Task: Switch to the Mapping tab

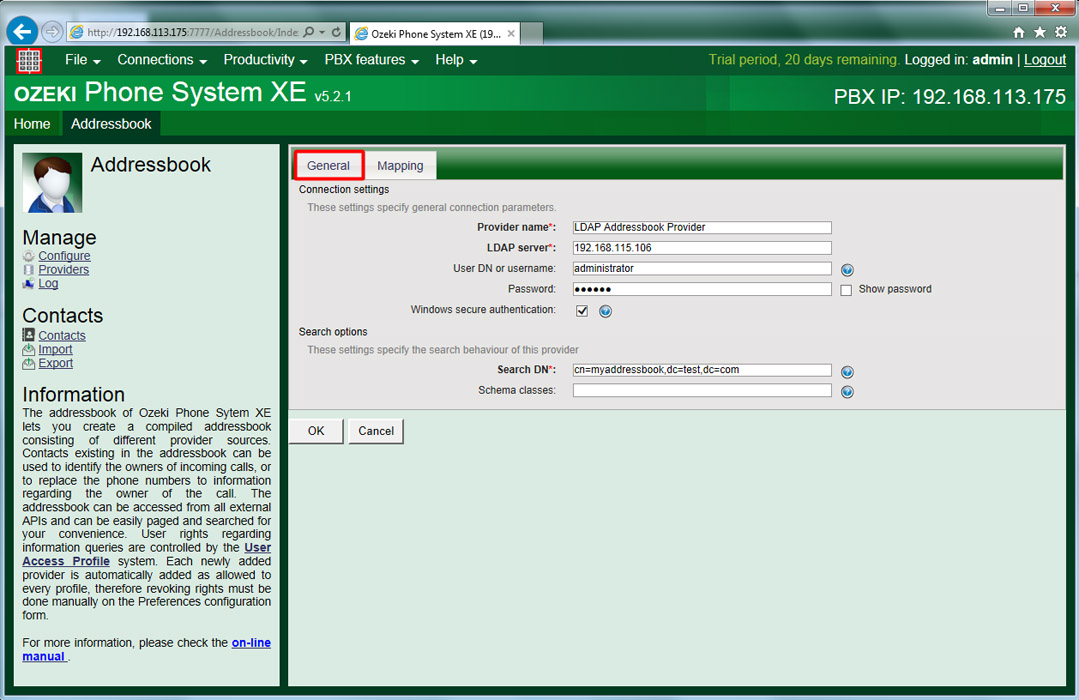Action: tap(400, 165)
